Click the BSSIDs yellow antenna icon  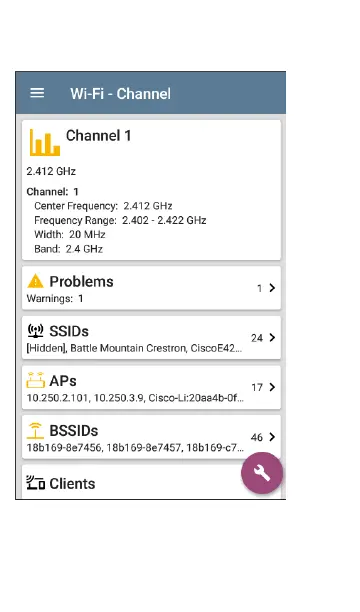36,431
